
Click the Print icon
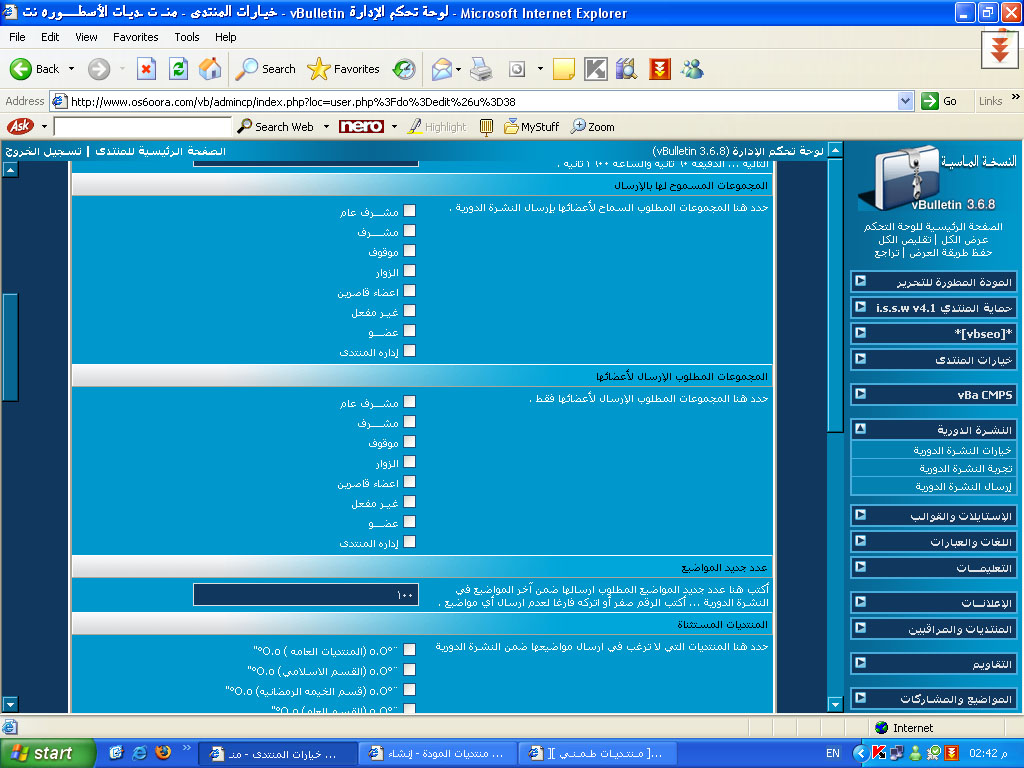481,69
